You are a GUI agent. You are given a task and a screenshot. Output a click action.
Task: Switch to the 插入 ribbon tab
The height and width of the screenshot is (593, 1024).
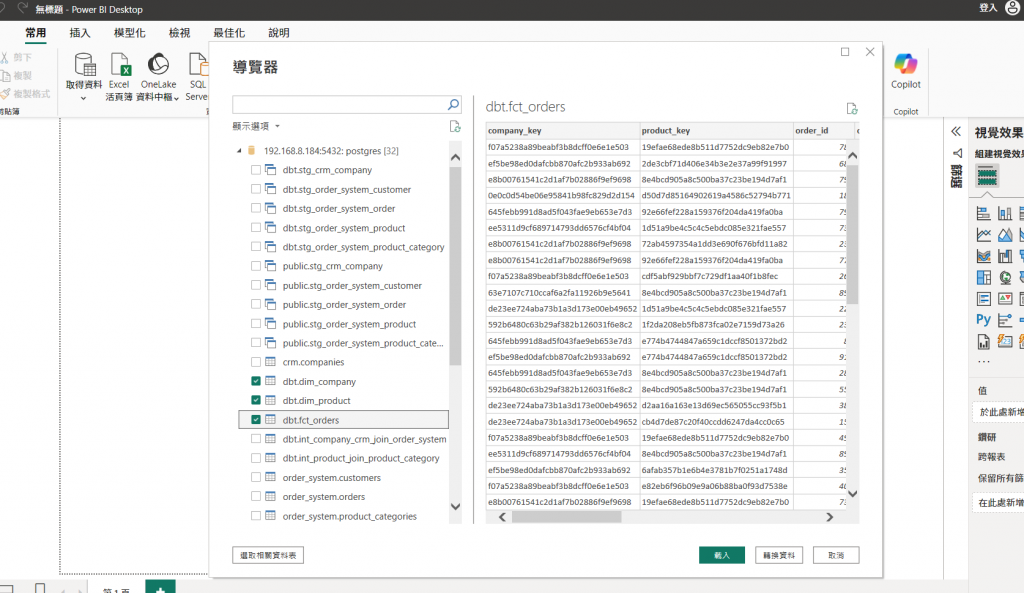point(80,33)
